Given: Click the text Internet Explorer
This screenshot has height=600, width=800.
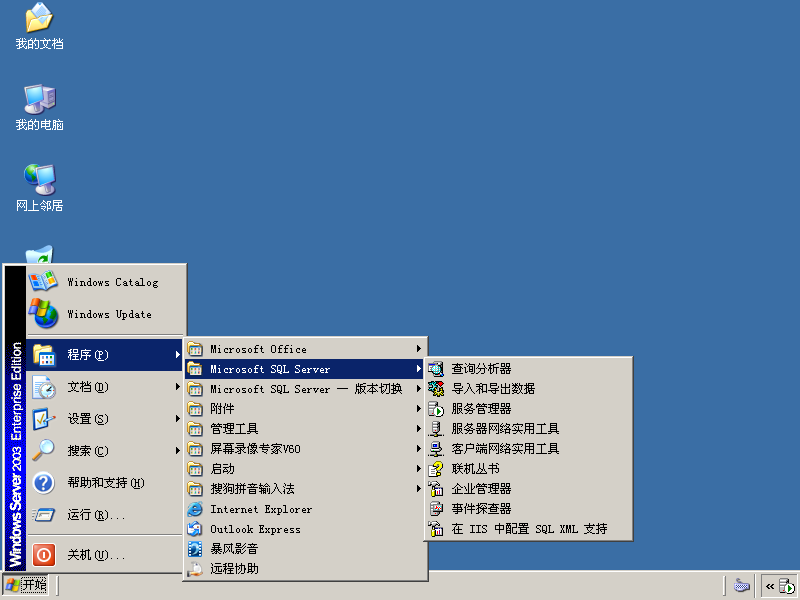Looking at the screenshot, I should [261, 509].
